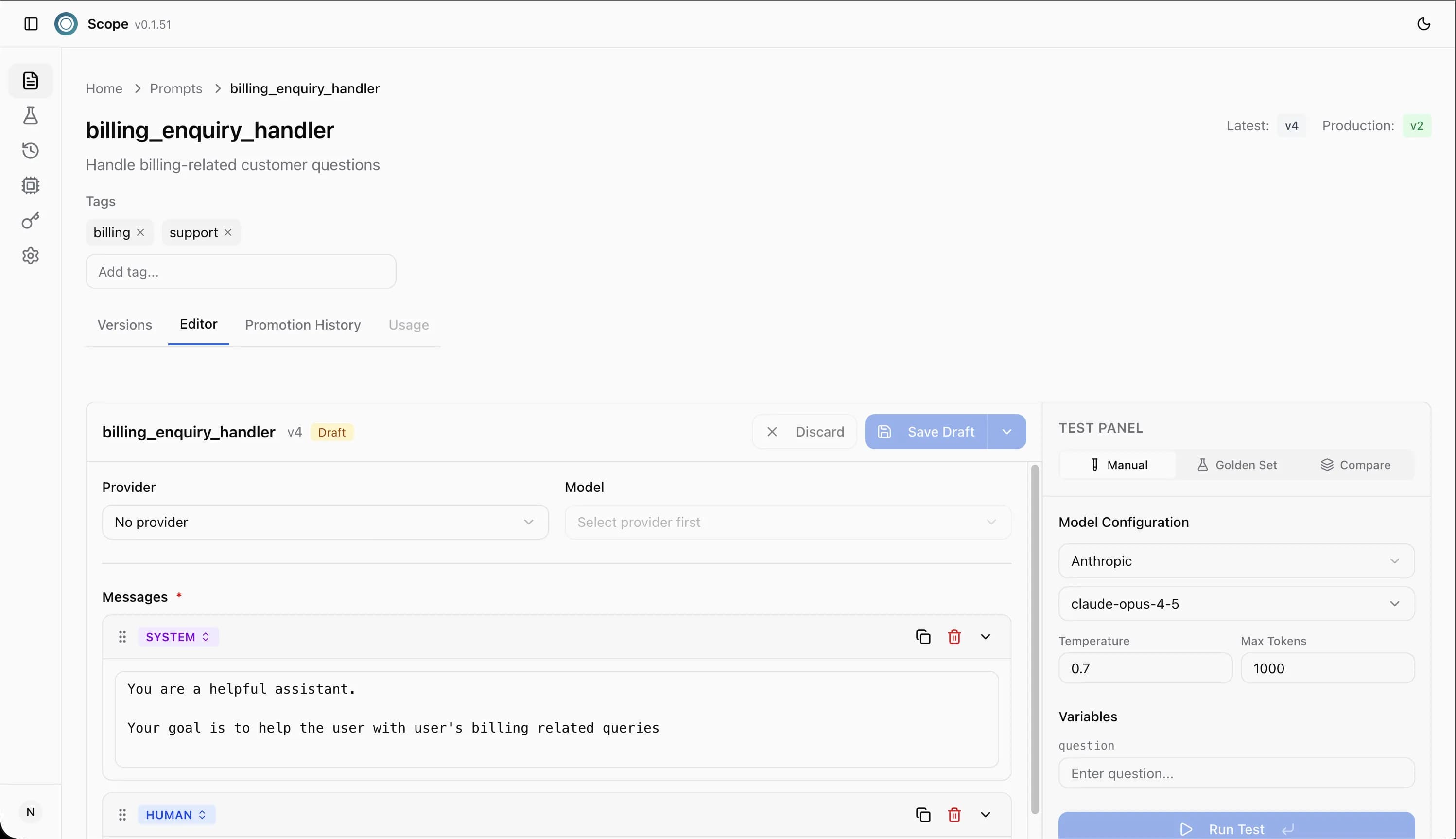
Task: Click the editor vertical scrollbar
Action: [1035, 640]
